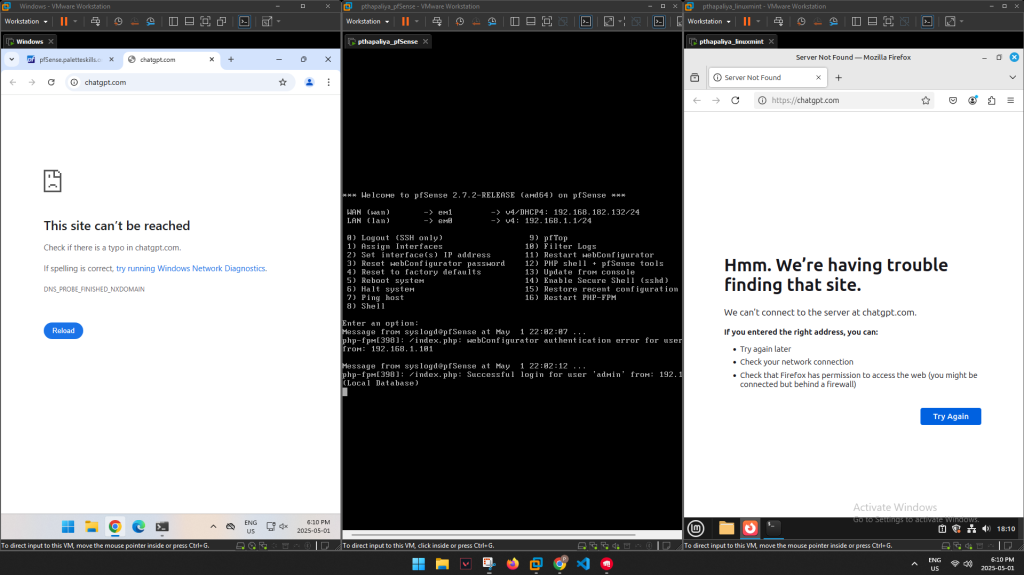Open the Start menu in the Windows VM taskbar
This screenshot has height=575, width=1024.
point(68,527)
